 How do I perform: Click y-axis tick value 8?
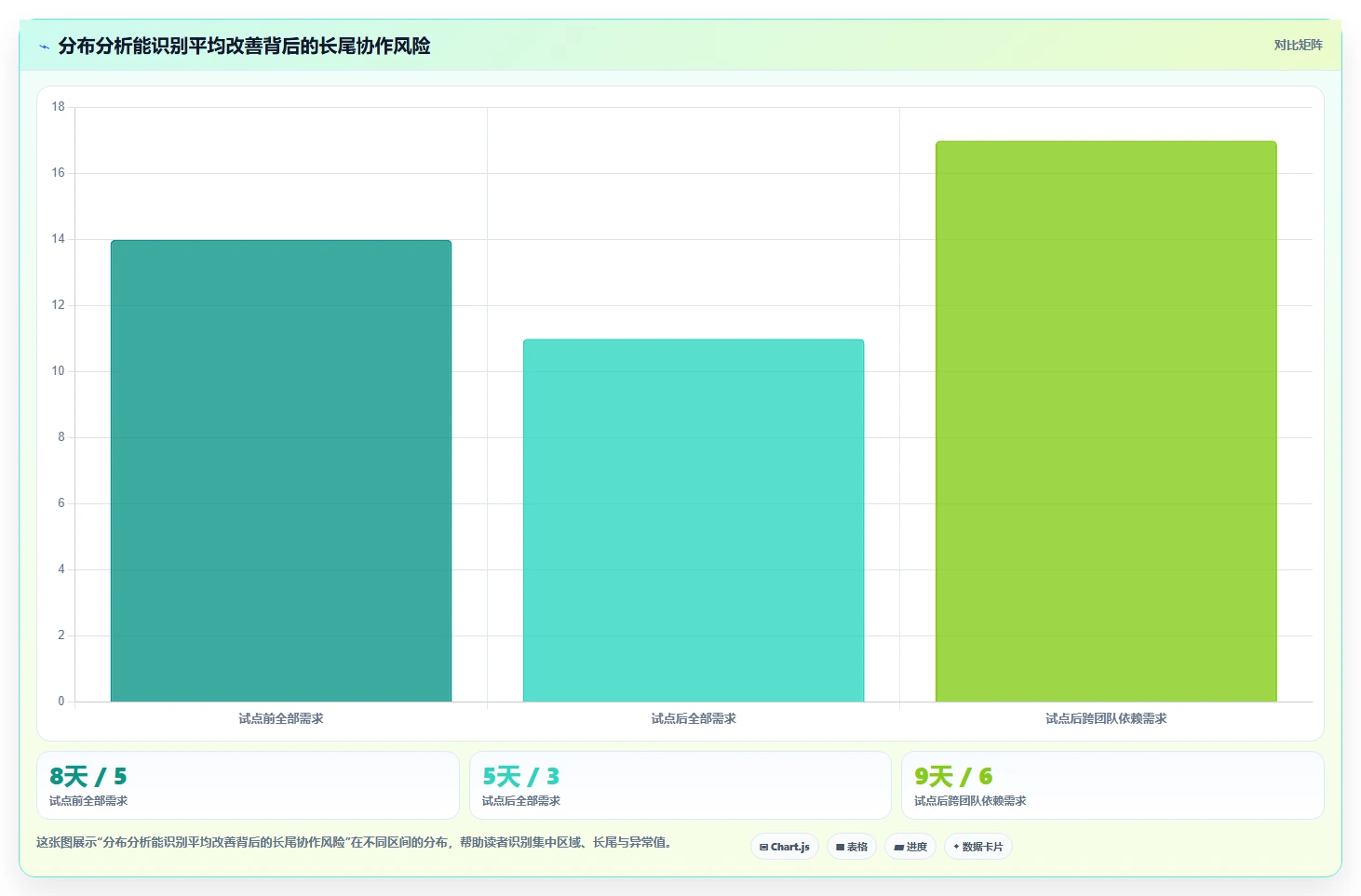click(61, 437)
